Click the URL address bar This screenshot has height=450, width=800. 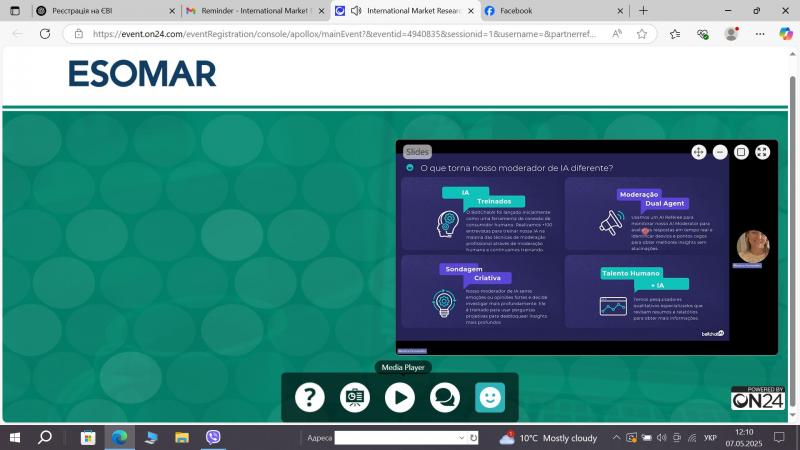344,34
